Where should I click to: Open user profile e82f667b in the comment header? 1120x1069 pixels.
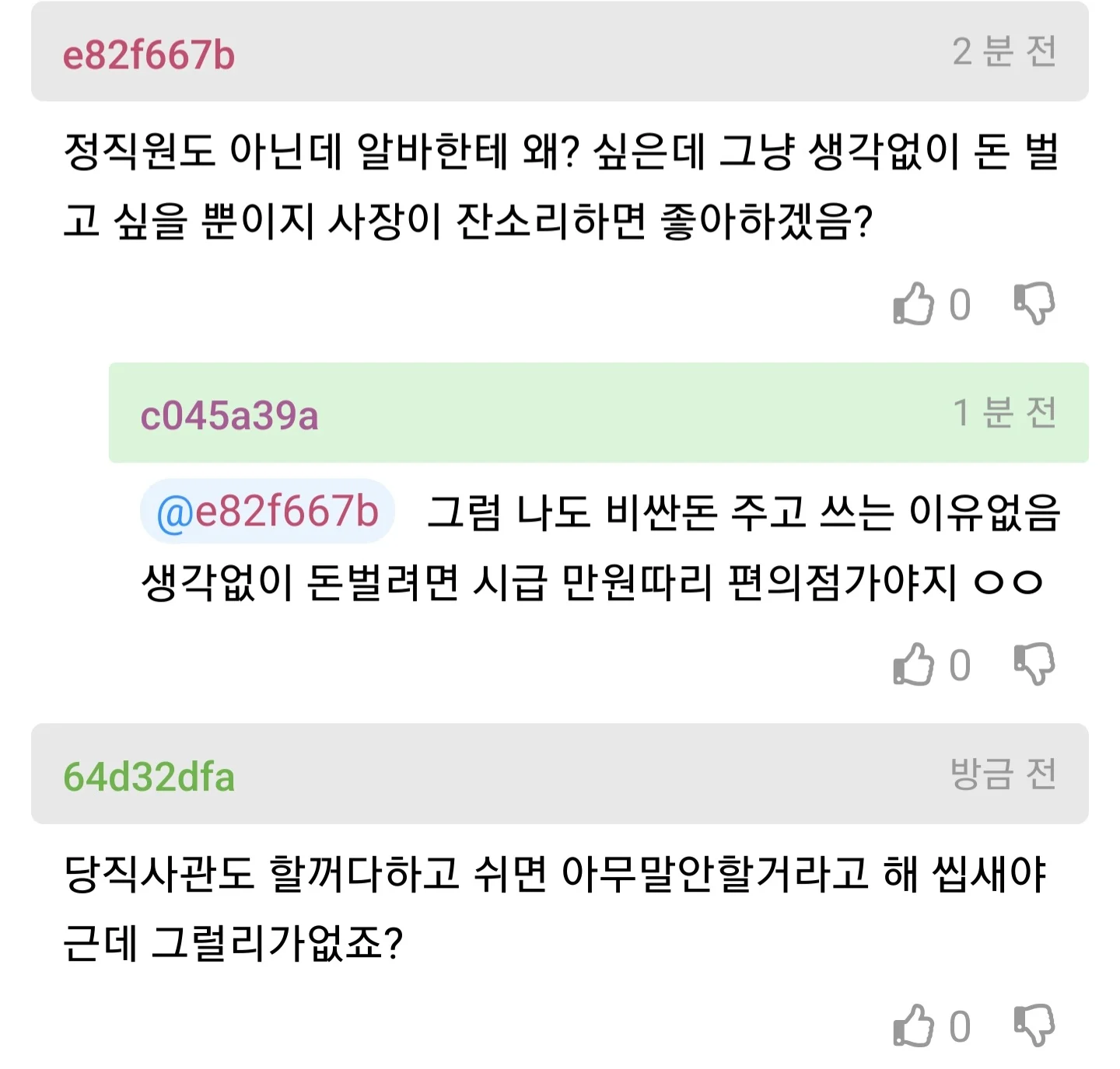tap(149, 55)
